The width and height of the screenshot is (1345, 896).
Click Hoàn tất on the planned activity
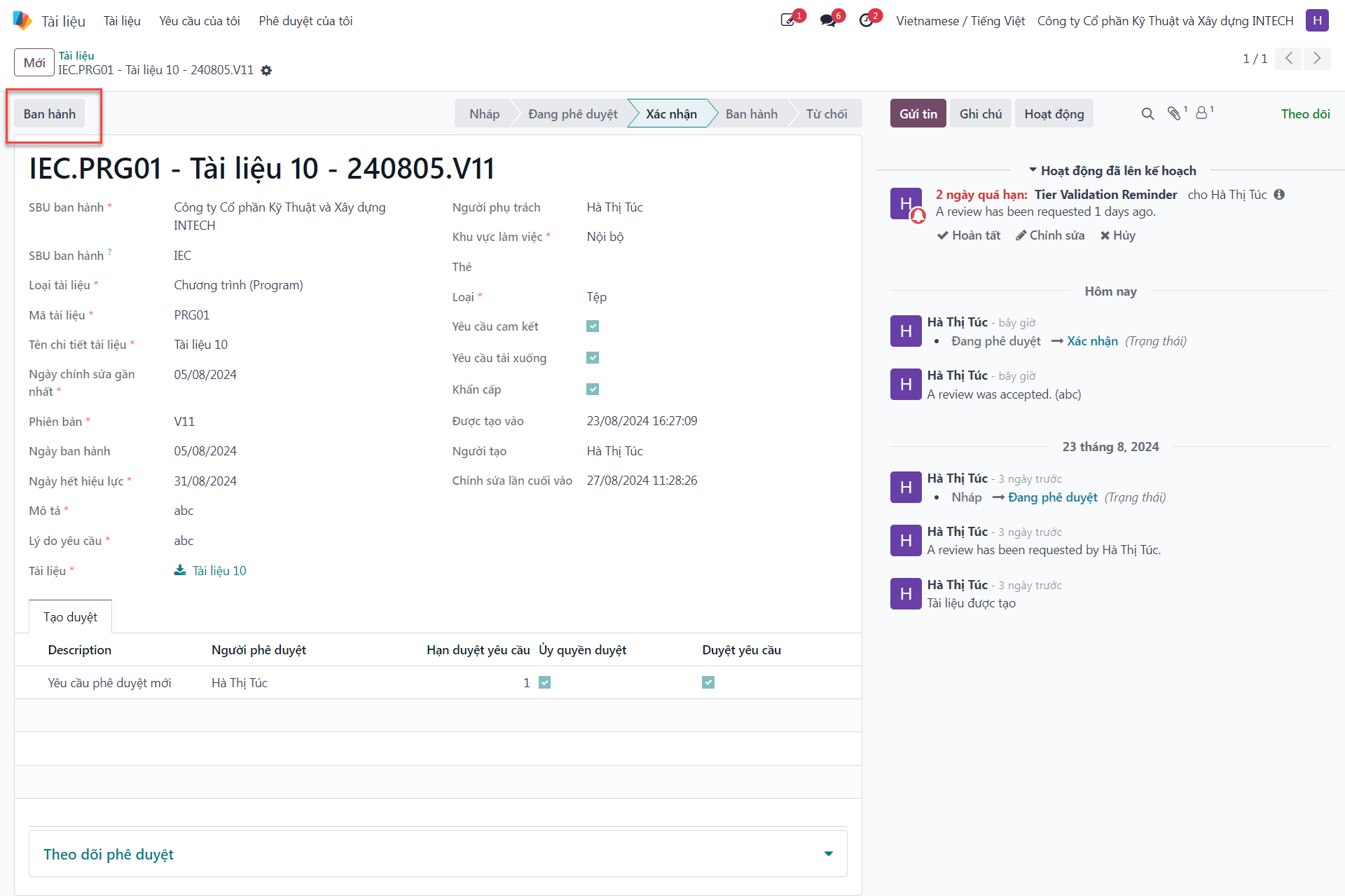coord(969,235)
